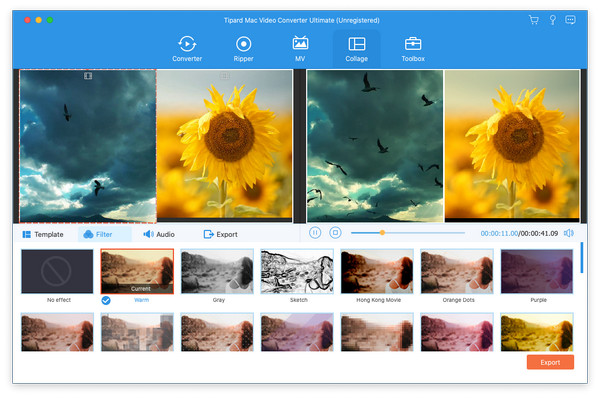Select the clouds clip in the collage editor

pos(88,145)
